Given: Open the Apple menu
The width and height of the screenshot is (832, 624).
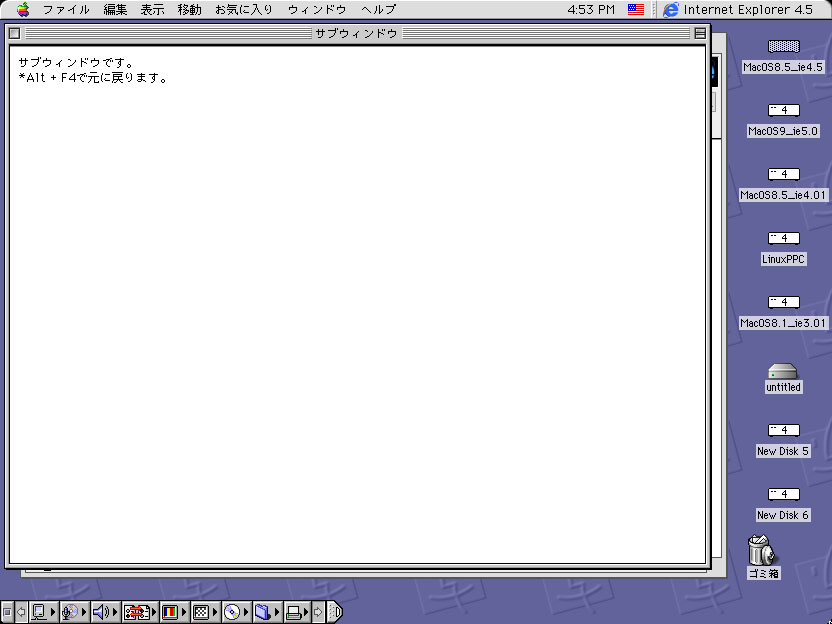Looking at the screenshot, I should point(23,10).
